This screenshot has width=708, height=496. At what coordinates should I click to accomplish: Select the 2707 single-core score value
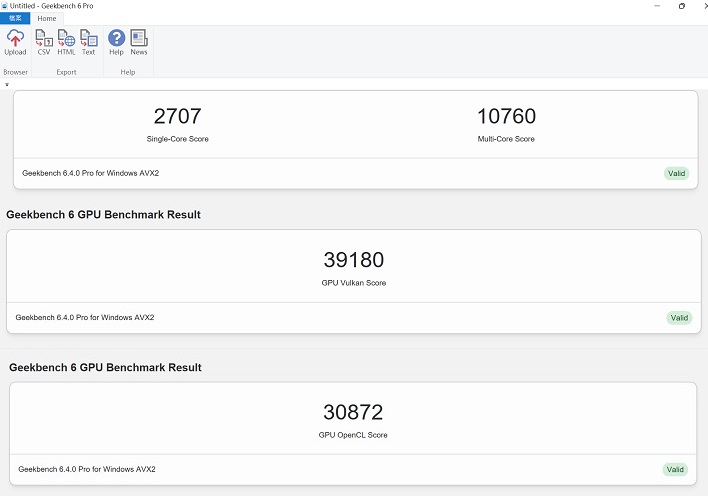tap(177, 116)
